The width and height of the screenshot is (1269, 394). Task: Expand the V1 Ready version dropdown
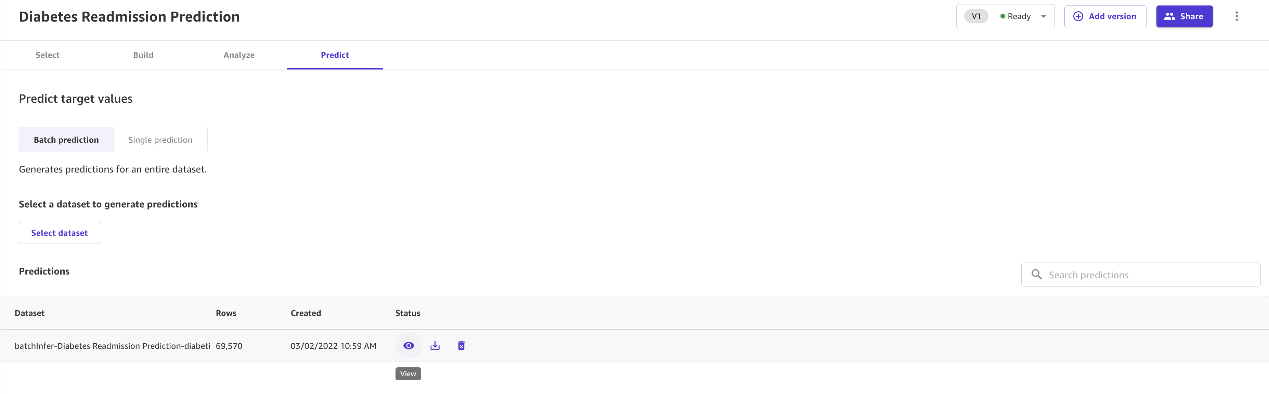[x=1044, y=16]
